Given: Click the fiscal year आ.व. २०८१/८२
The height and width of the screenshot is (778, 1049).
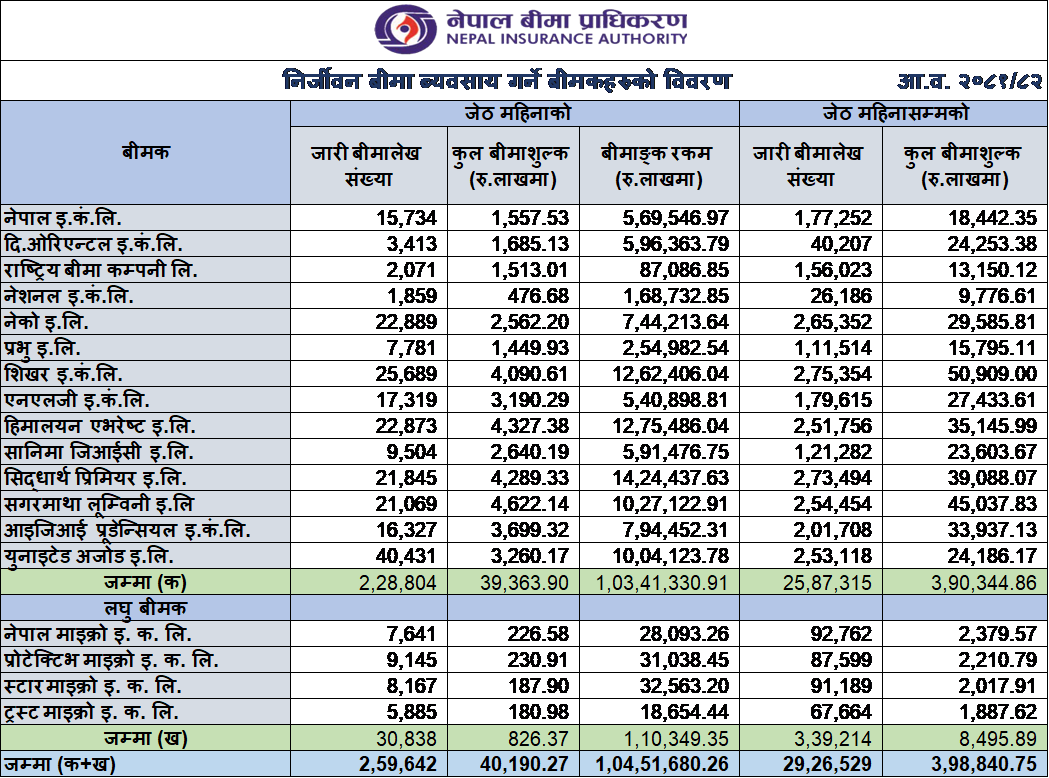Looking at the screenshot, I should (970, 82).
